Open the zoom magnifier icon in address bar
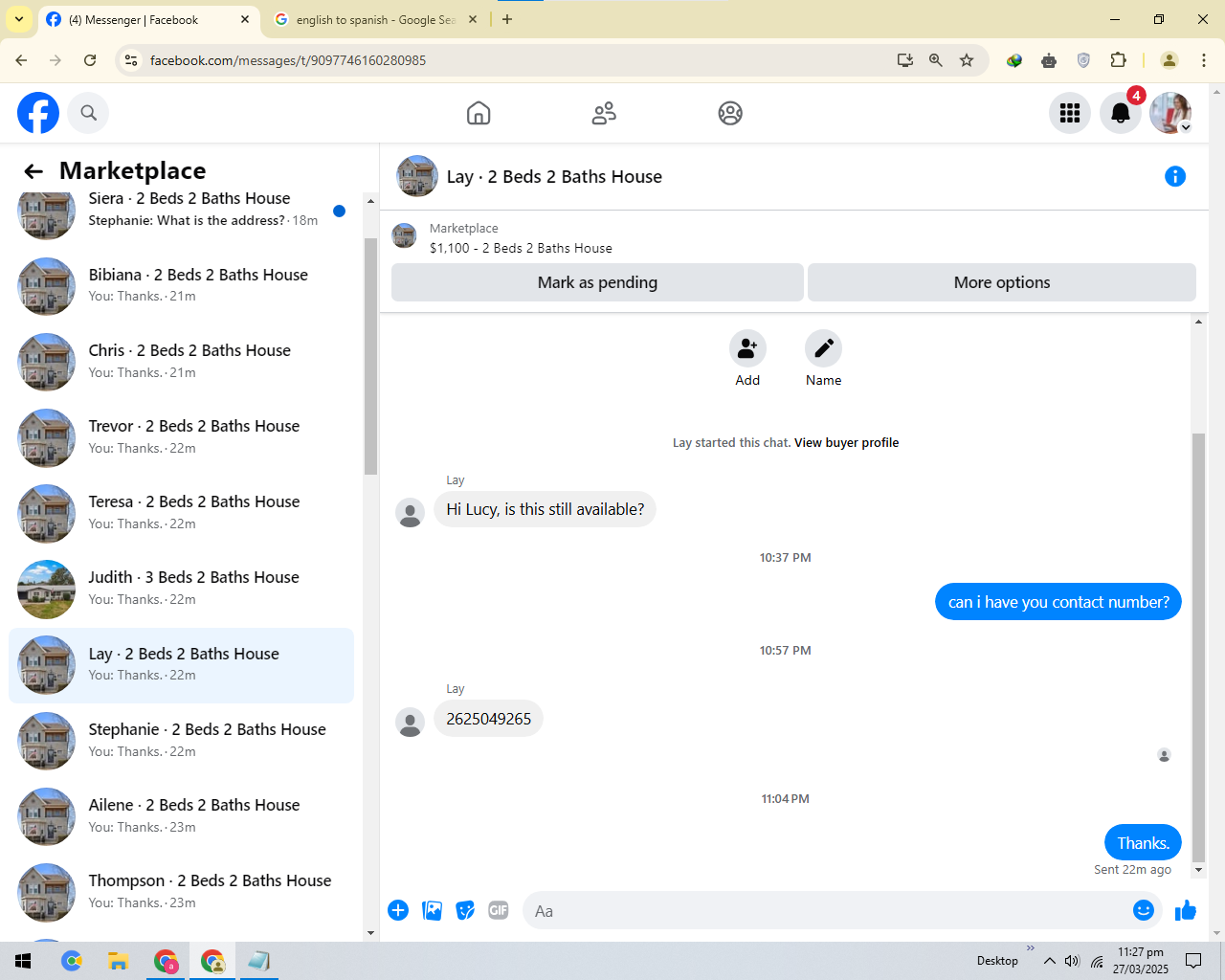The width and height of the screenshot is (1225, 980). (x=936, y=60)
